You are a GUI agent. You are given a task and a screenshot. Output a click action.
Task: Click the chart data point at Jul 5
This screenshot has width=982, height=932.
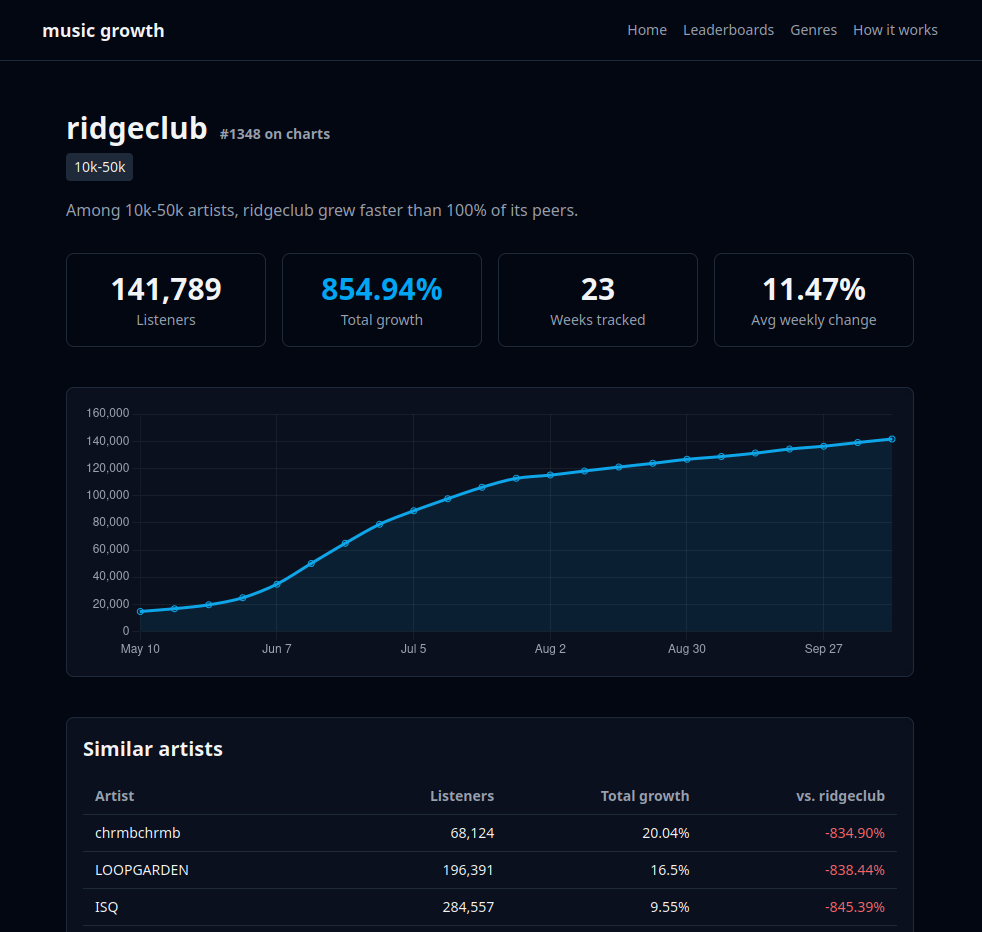(413, 511)
